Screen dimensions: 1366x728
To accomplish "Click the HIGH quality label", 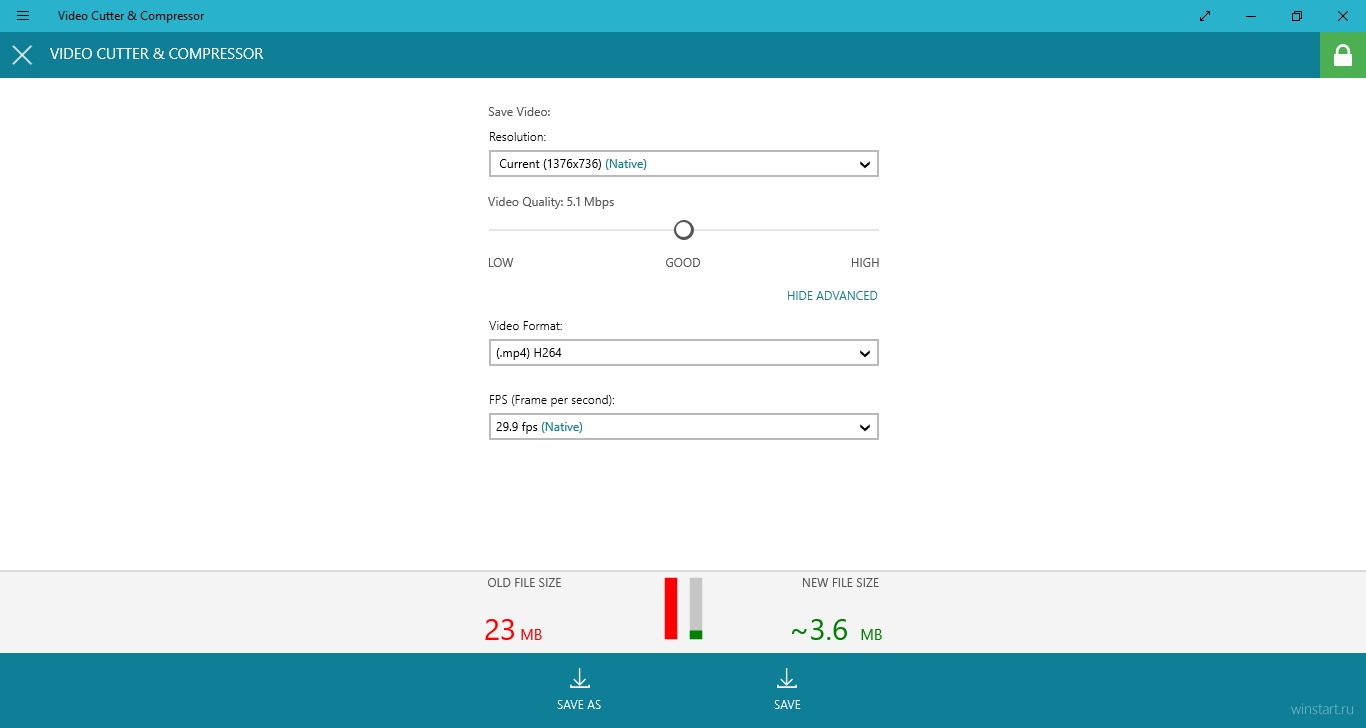I will (865, 263).
